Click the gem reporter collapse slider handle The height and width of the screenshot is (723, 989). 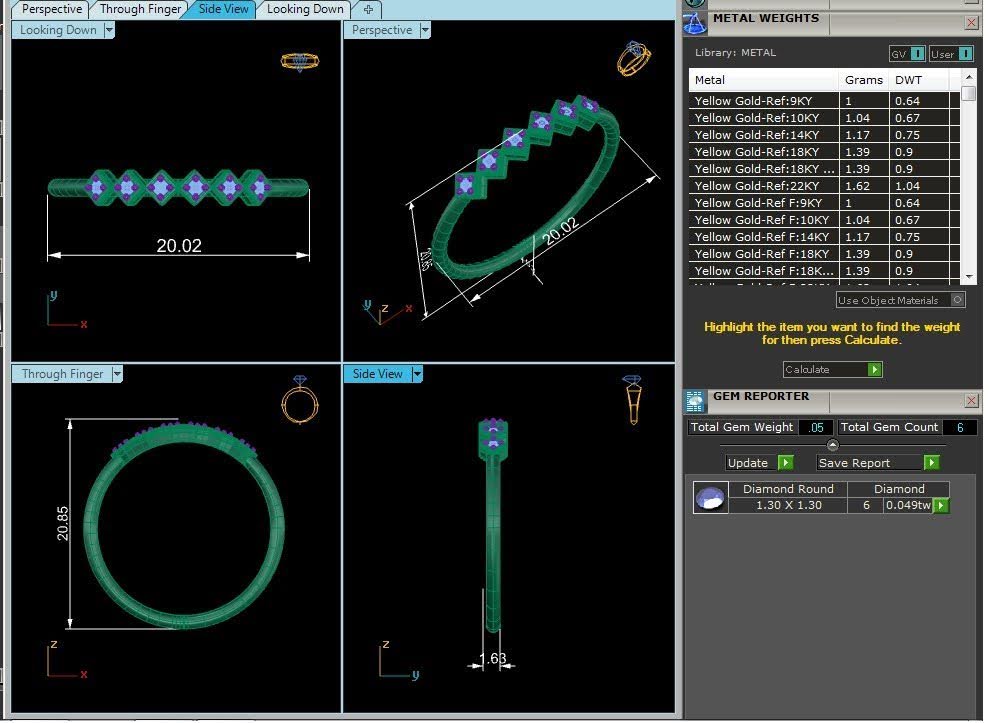833,445
